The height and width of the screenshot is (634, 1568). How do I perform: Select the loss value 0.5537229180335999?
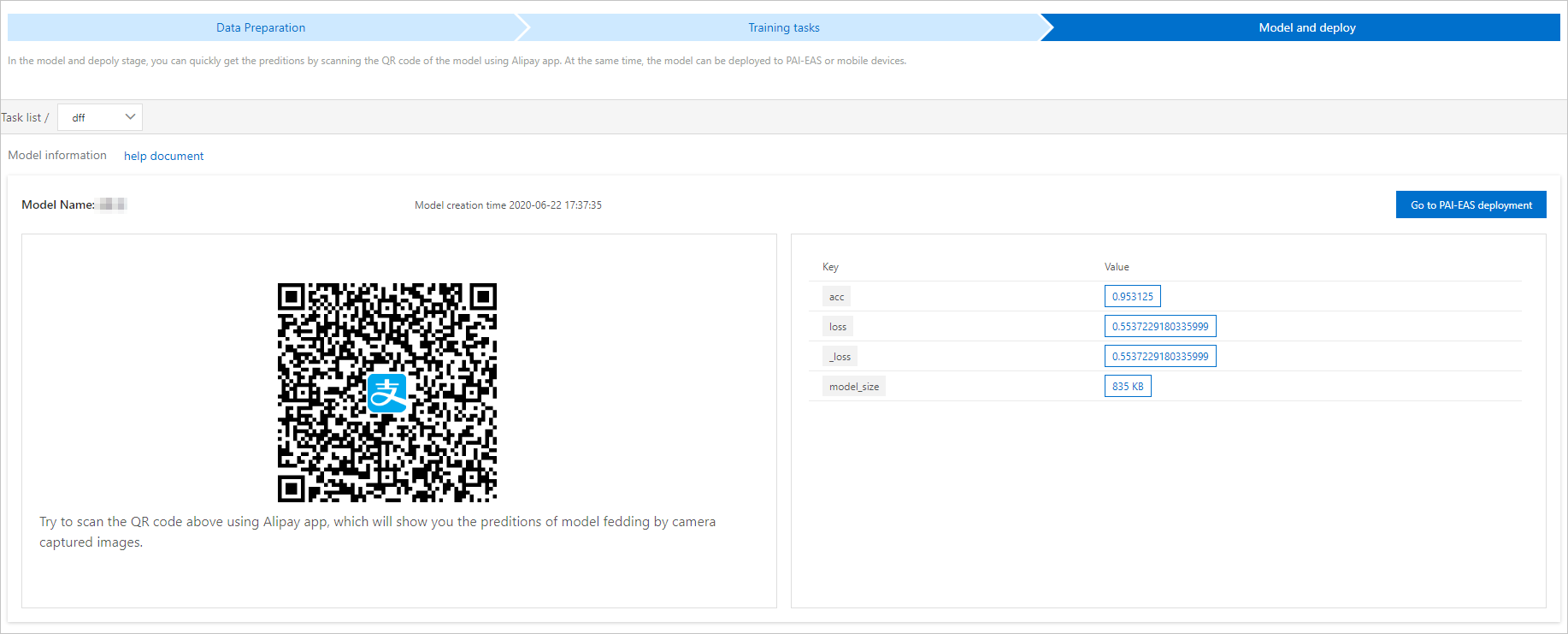(x=1160, y=326)
